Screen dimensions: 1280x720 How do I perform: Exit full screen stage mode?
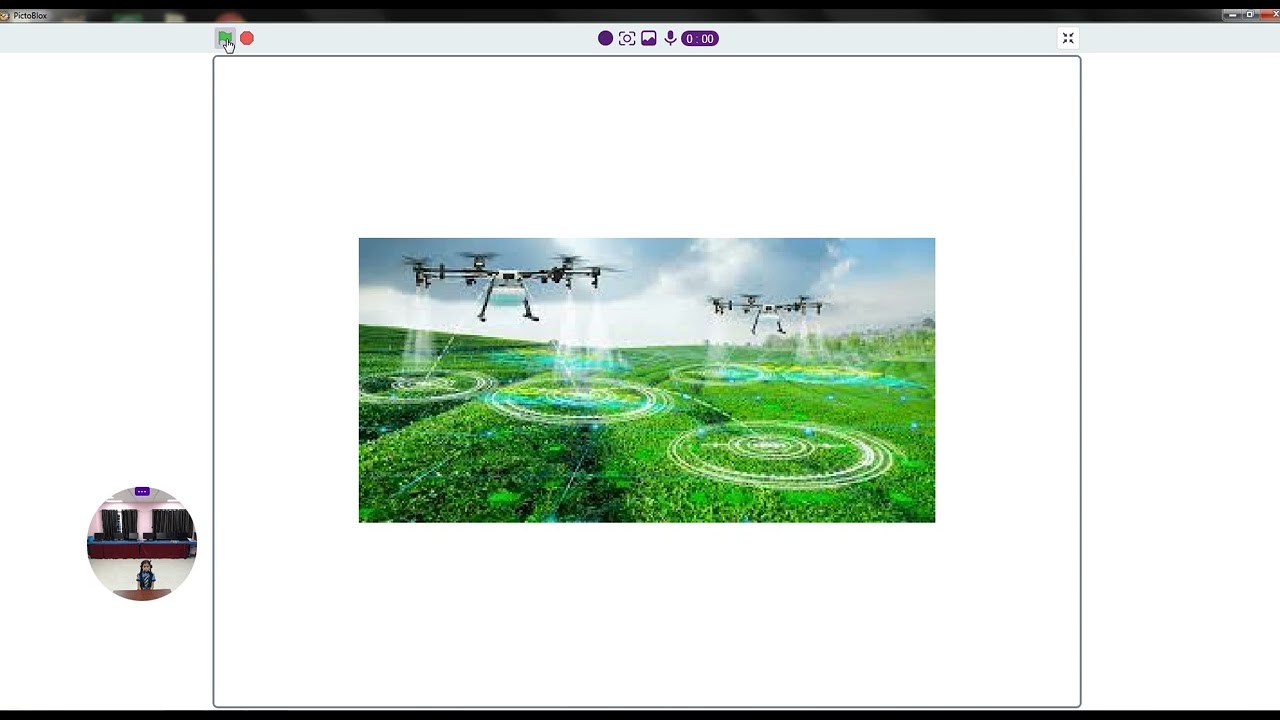(x=1068, y=38)
